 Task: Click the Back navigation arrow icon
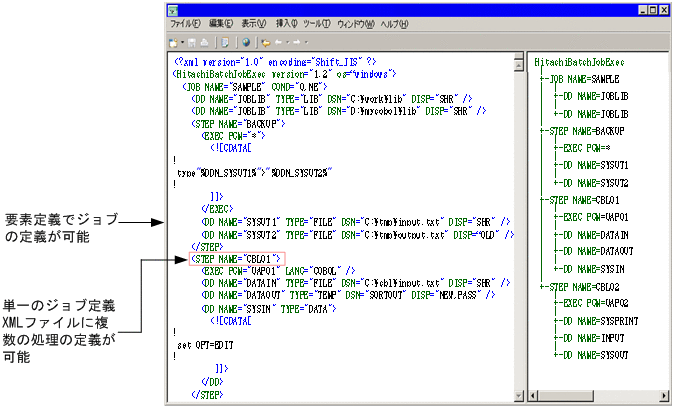(280, 42)
